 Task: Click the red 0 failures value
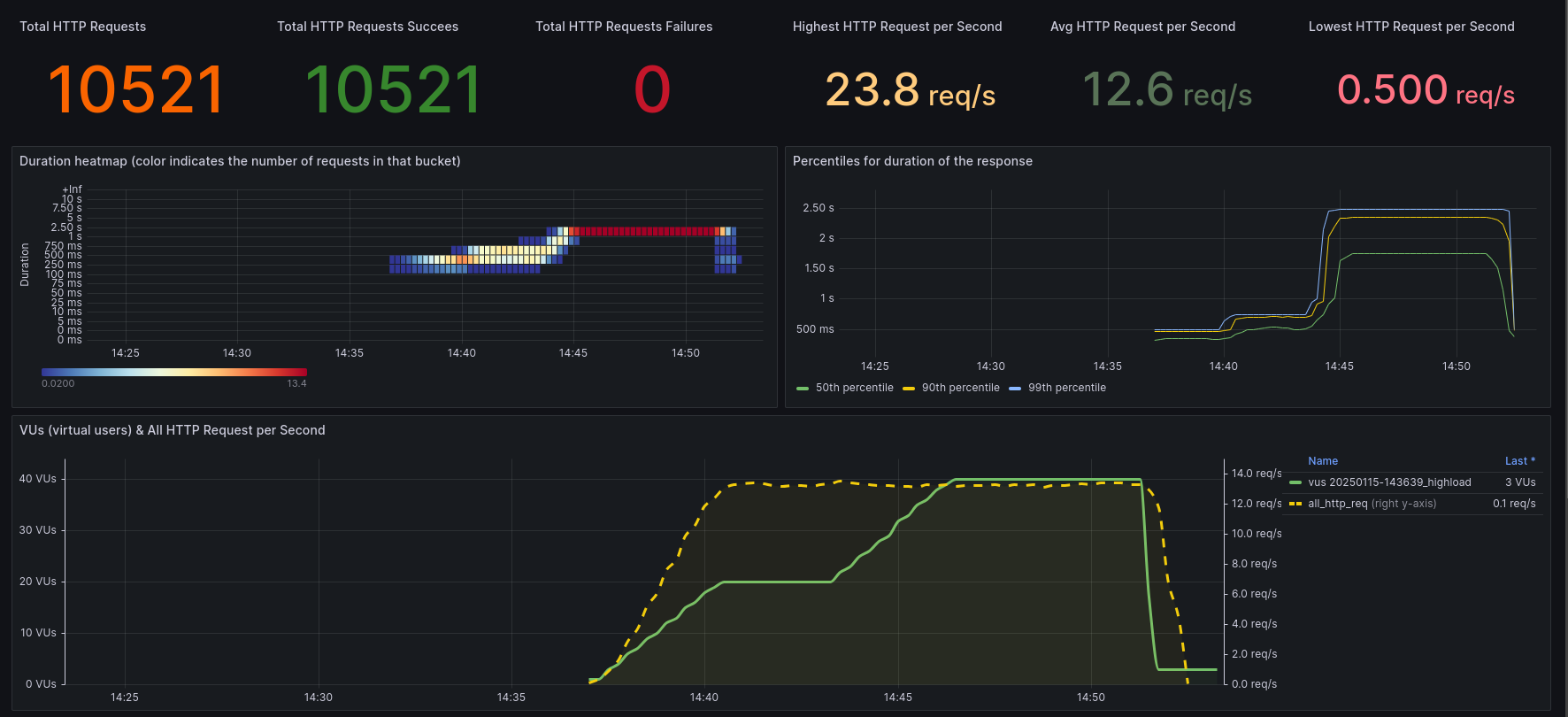[x=652, y=89]
